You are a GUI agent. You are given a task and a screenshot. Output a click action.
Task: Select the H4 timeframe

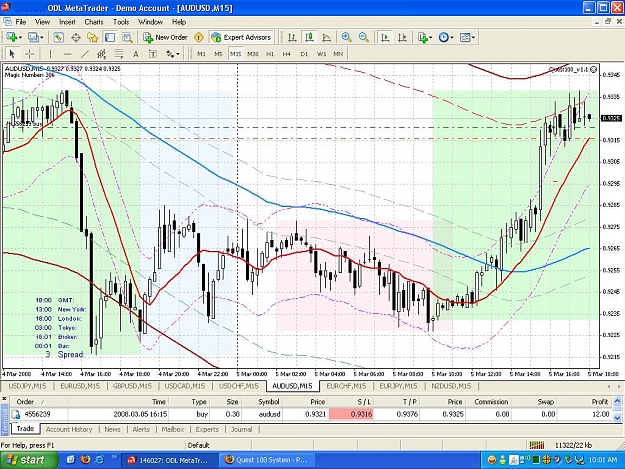(x=287, y=54)
